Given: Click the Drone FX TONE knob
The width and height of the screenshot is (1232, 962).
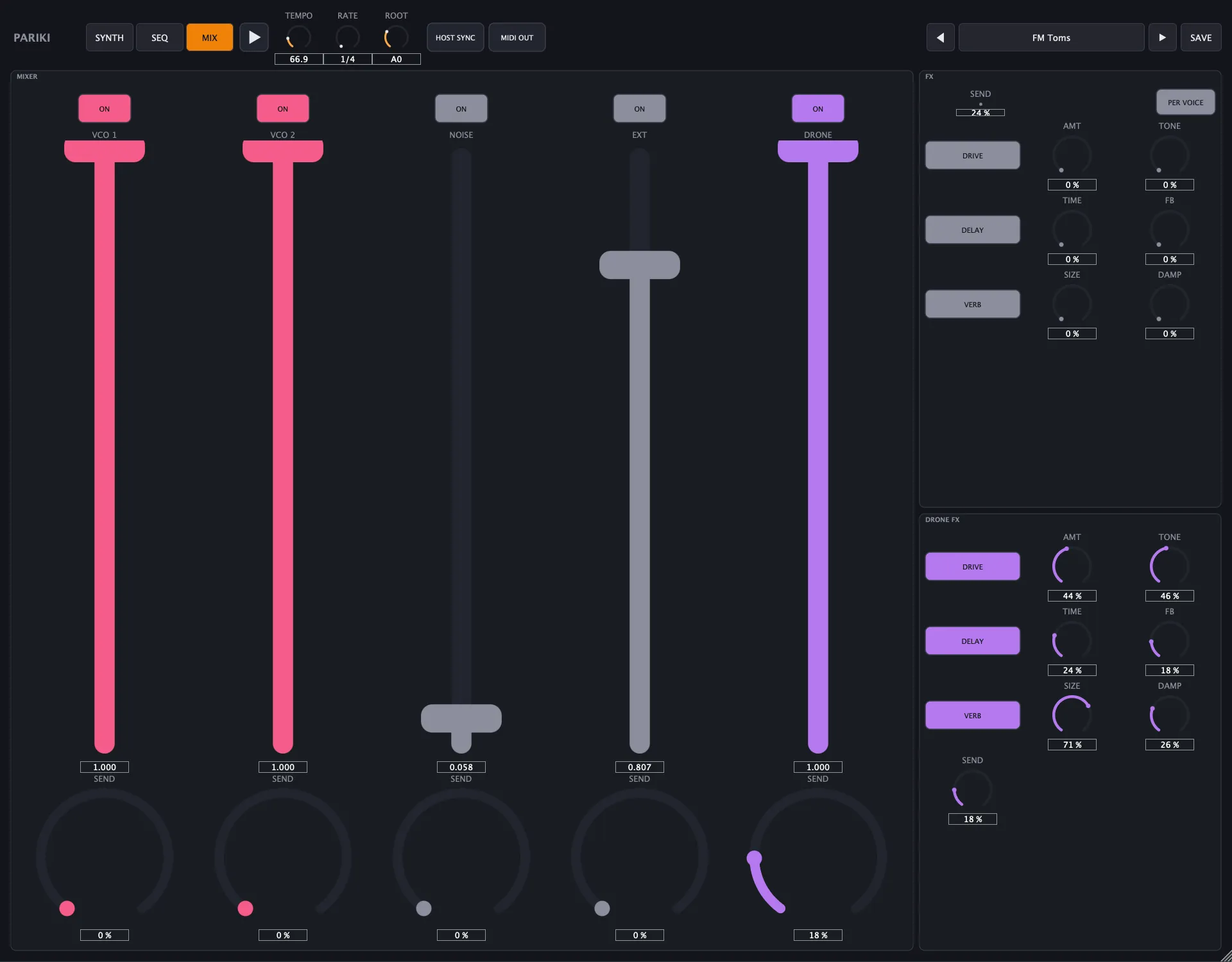Looking at the screenshot, I should pyautogui.click(x=1169, y=566).
